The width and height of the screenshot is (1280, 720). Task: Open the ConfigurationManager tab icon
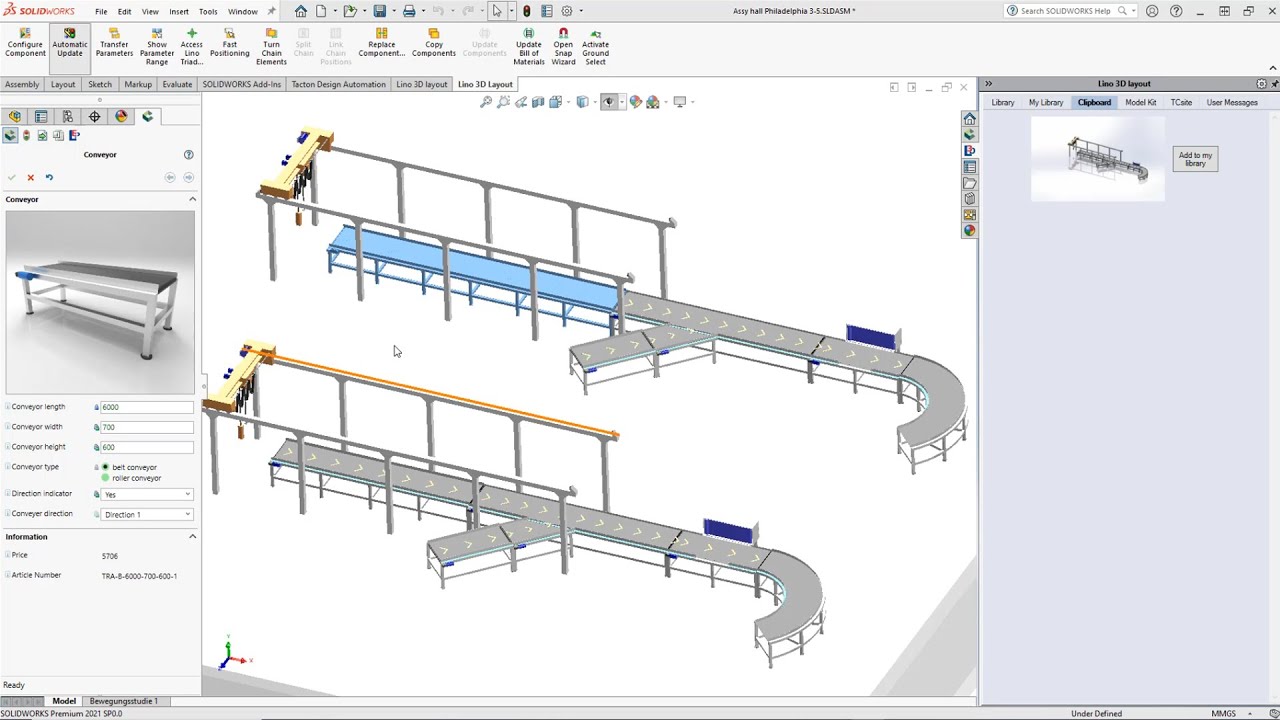(x=68, y=116)
